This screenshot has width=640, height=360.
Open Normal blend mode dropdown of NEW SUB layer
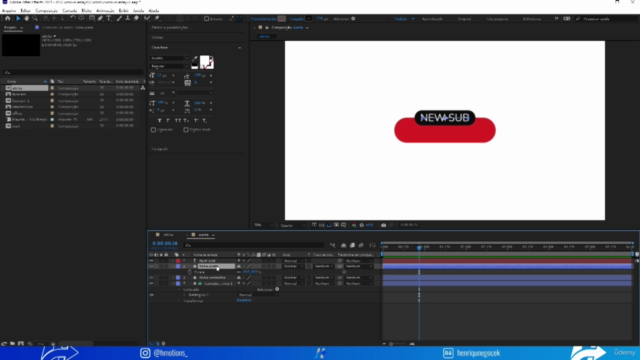[293, 261]
